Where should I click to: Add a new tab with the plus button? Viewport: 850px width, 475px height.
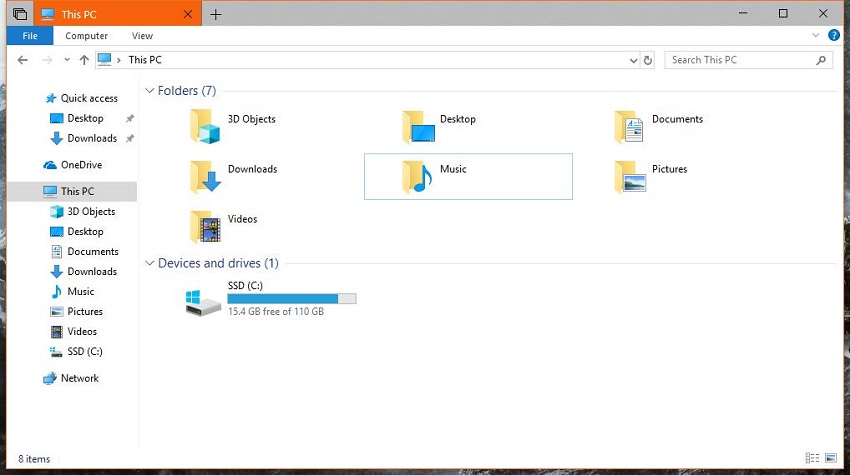[216, 14]
